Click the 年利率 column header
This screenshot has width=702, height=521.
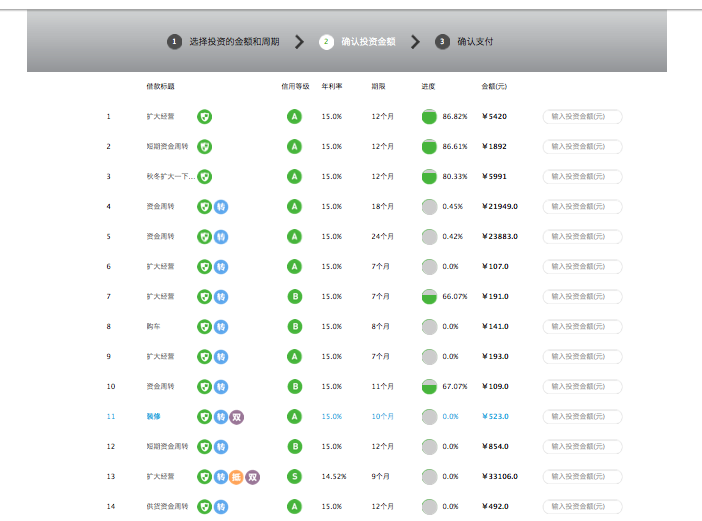(x=331, y=87)
